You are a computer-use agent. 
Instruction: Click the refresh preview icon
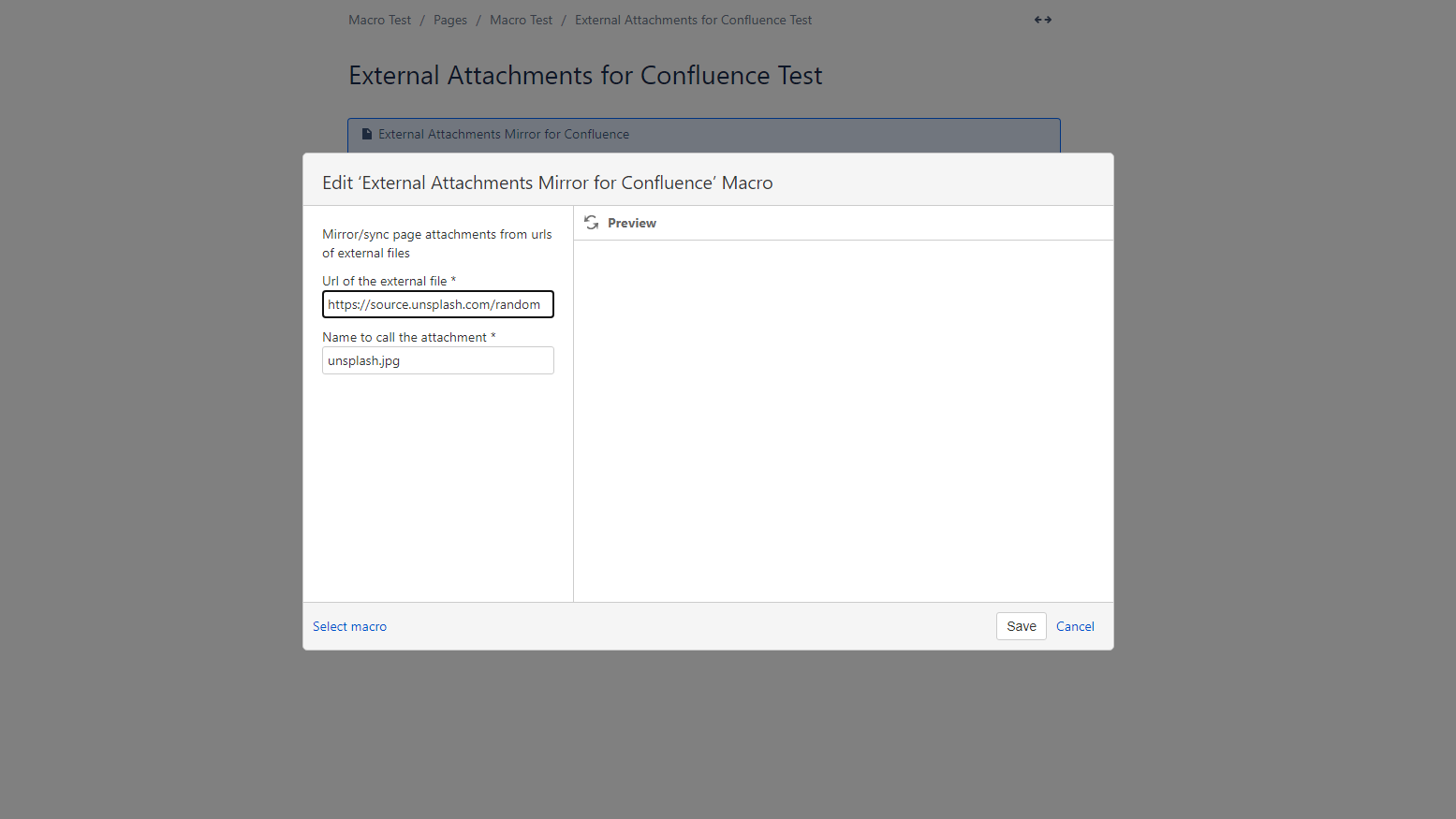(x=591, y=223)
